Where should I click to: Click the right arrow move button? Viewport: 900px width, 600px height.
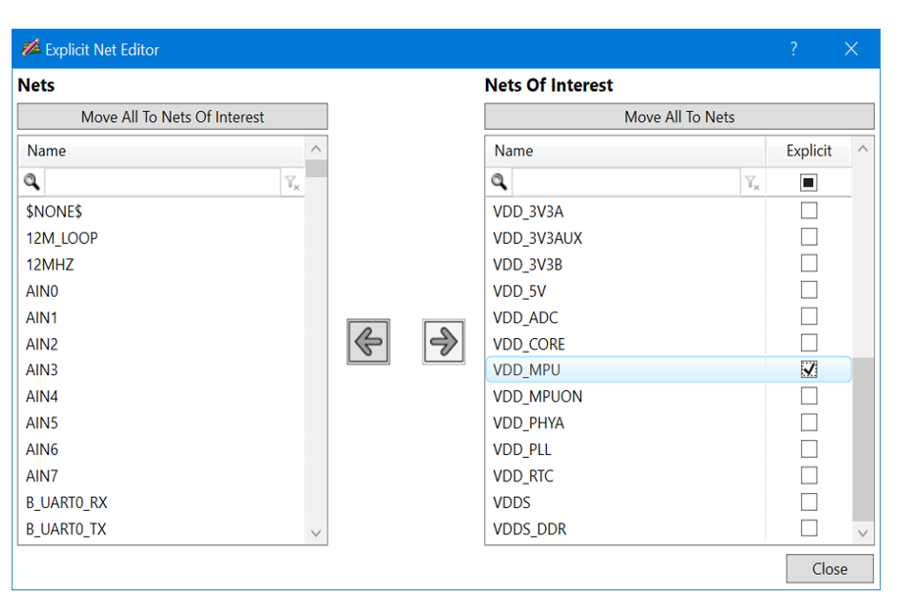pos(443,342)
